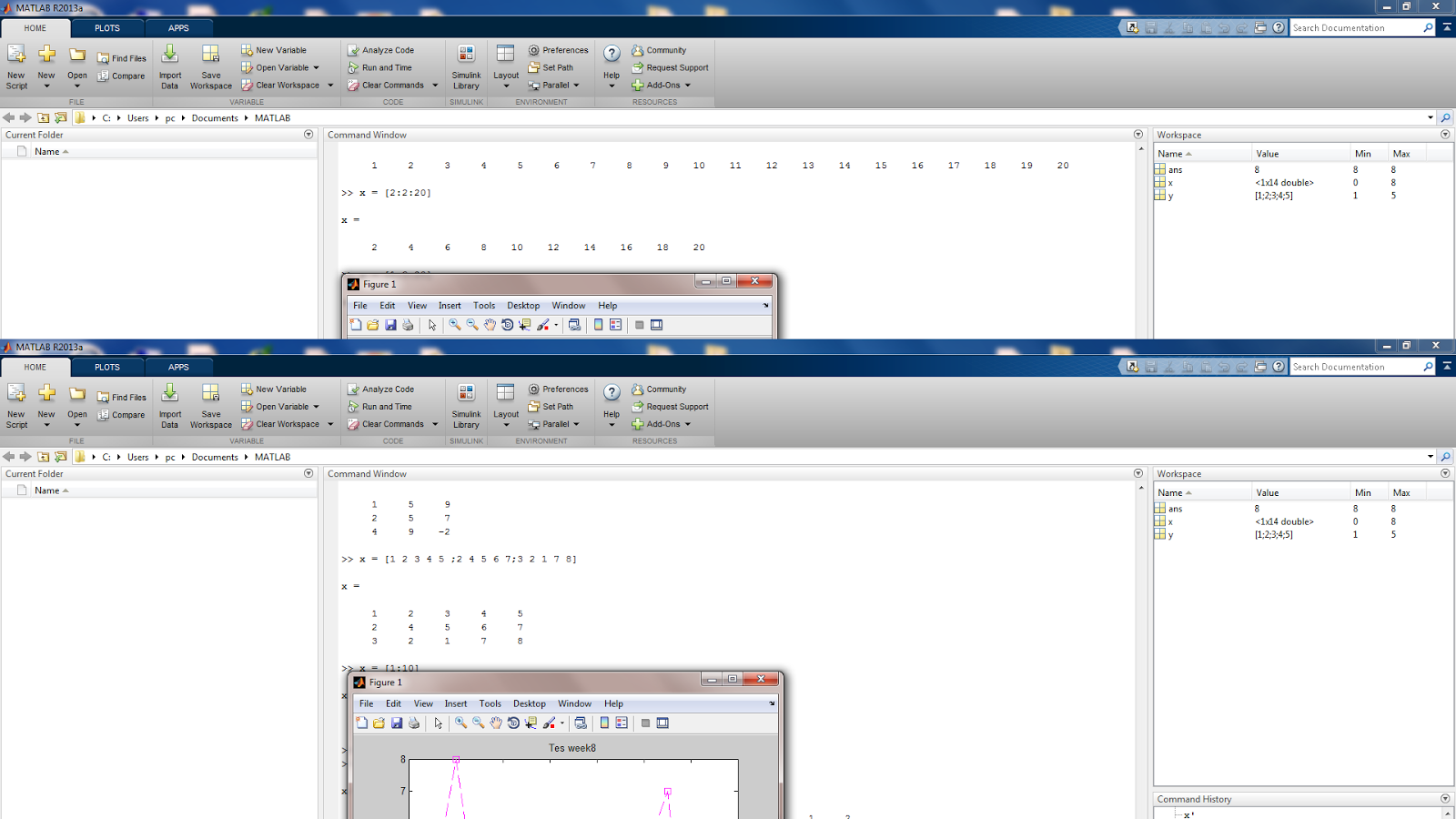Click New Figure icon in upper Figure 1 toolbar
Image resolution: width=1456 pixels, height=819 pixels.
(356, 325)
